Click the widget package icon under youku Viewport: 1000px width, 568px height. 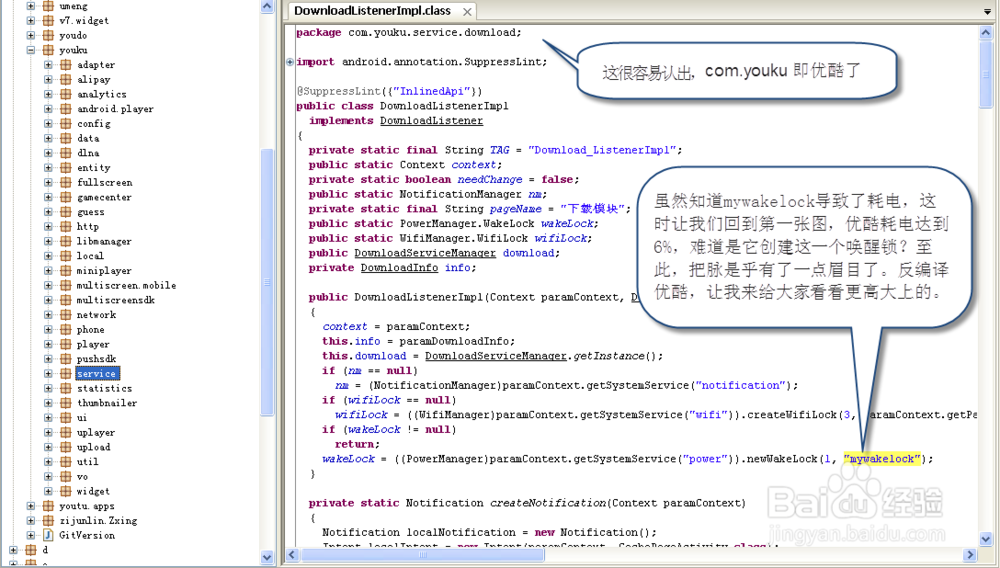[x=66, y=491]
